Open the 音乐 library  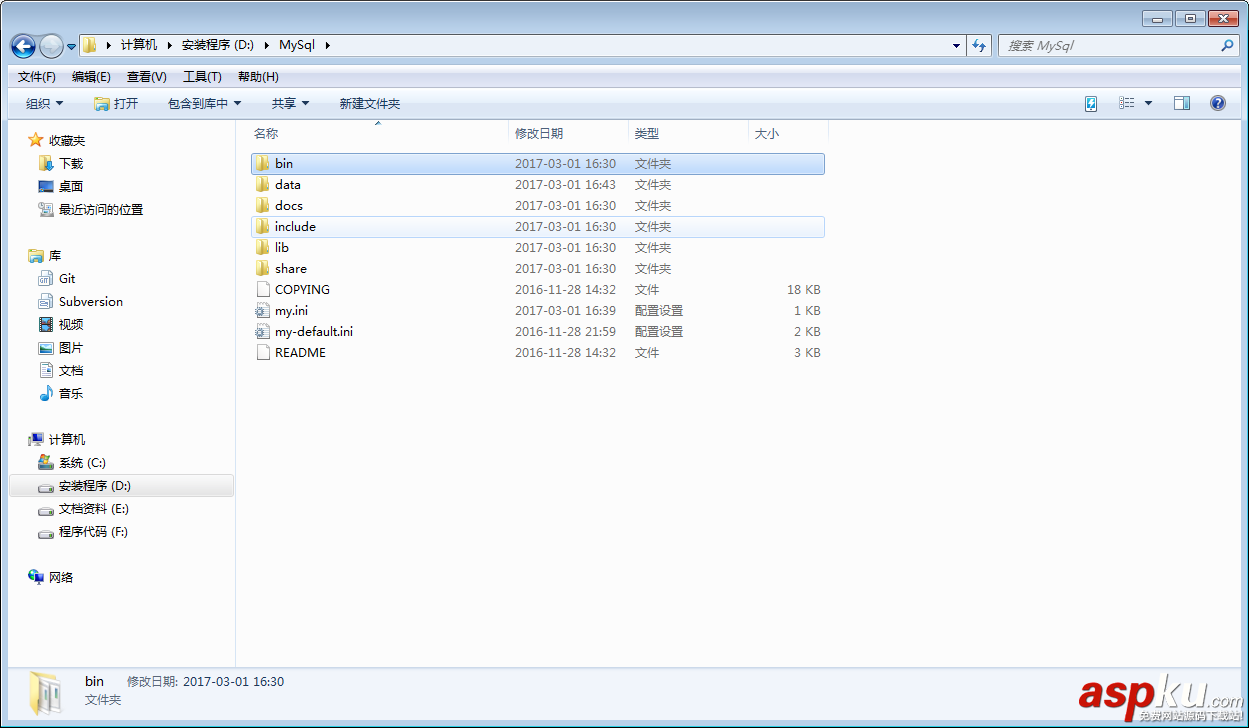click(x=71, y=394)
